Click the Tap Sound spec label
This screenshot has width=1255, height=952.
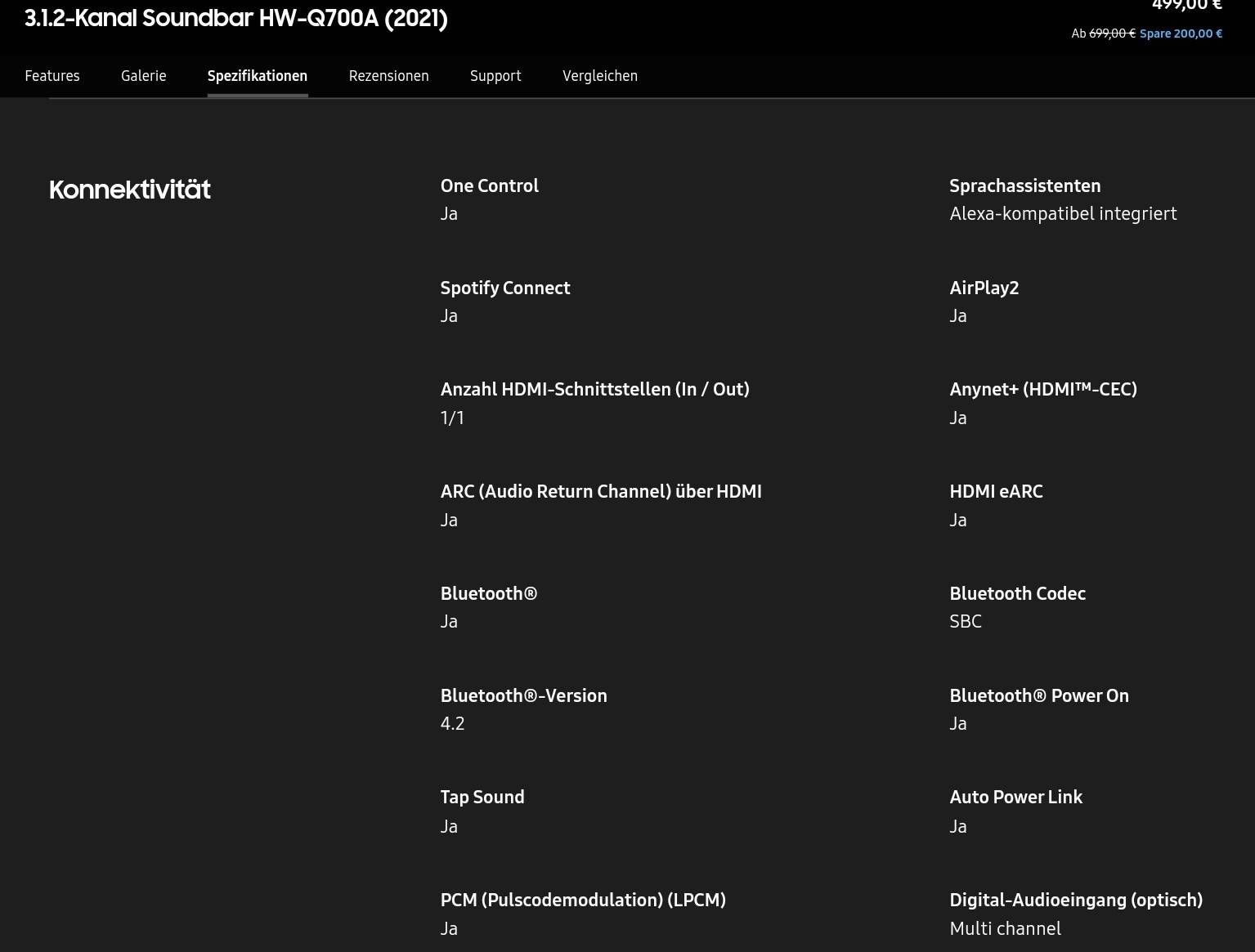point(482,797)
